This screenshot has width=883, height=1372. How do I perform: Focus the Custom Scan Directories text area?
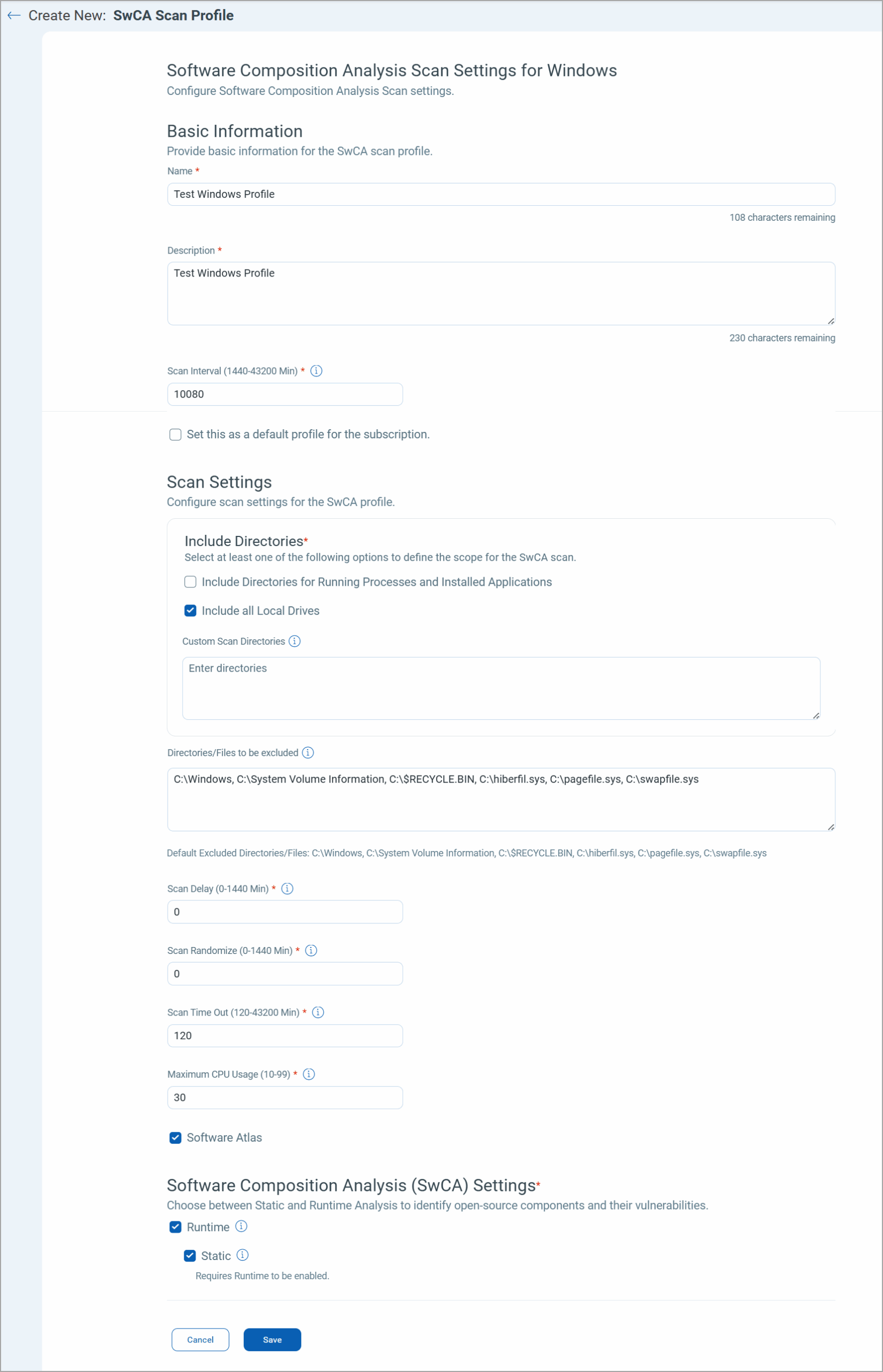tap(501, 688)
